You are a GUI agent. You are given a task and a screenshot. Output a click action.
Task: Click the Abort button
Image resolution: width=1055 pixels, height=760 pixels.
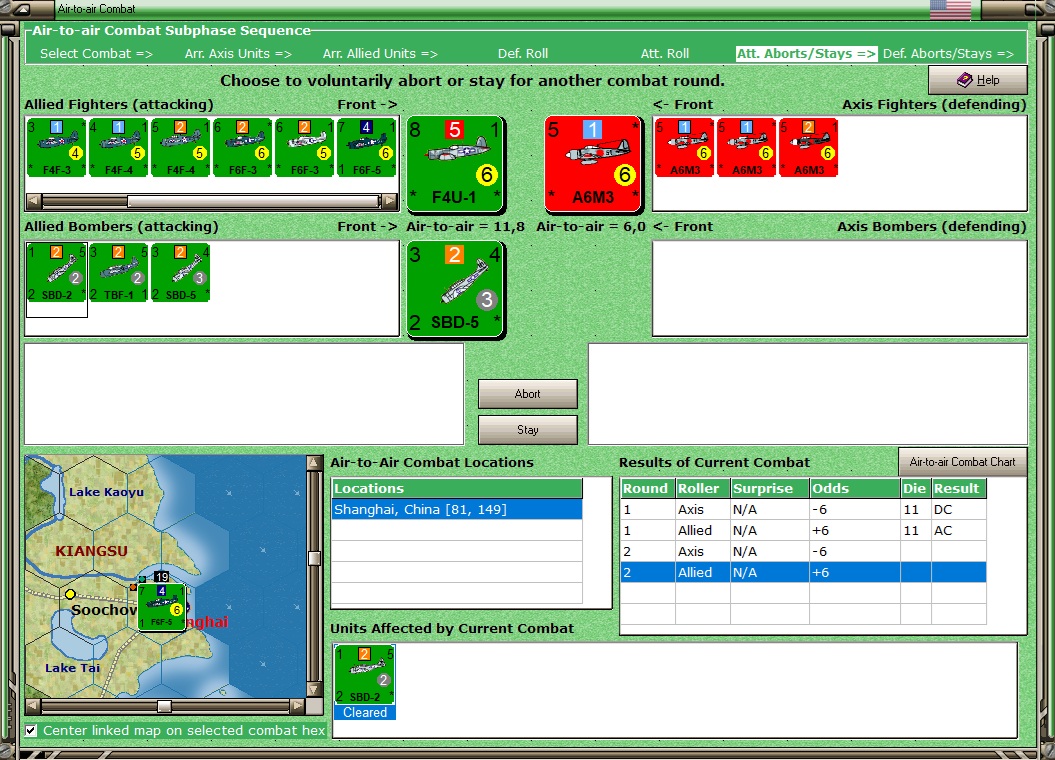(x=528, y=394)
